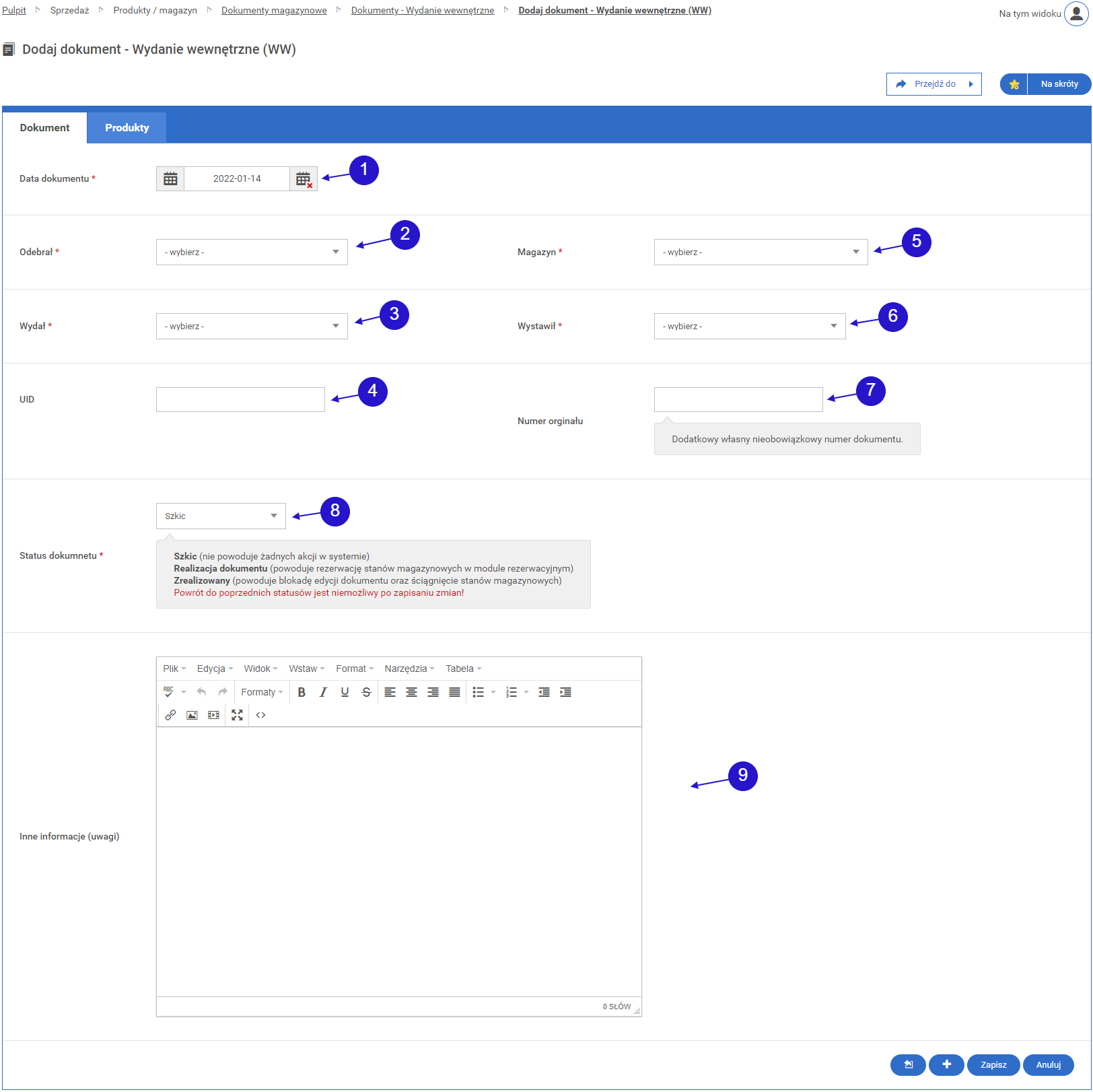
Task: Justify text in the editor
Action: tap(454, 692)
